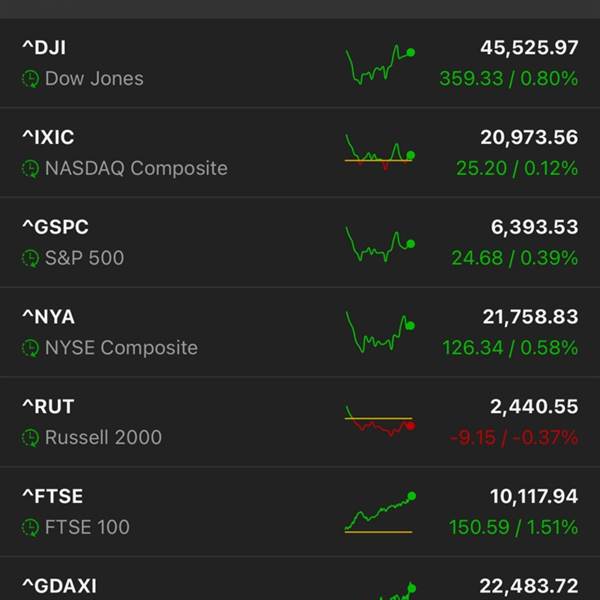Tap the ^RUT ticker label

(x=48, y=406)
